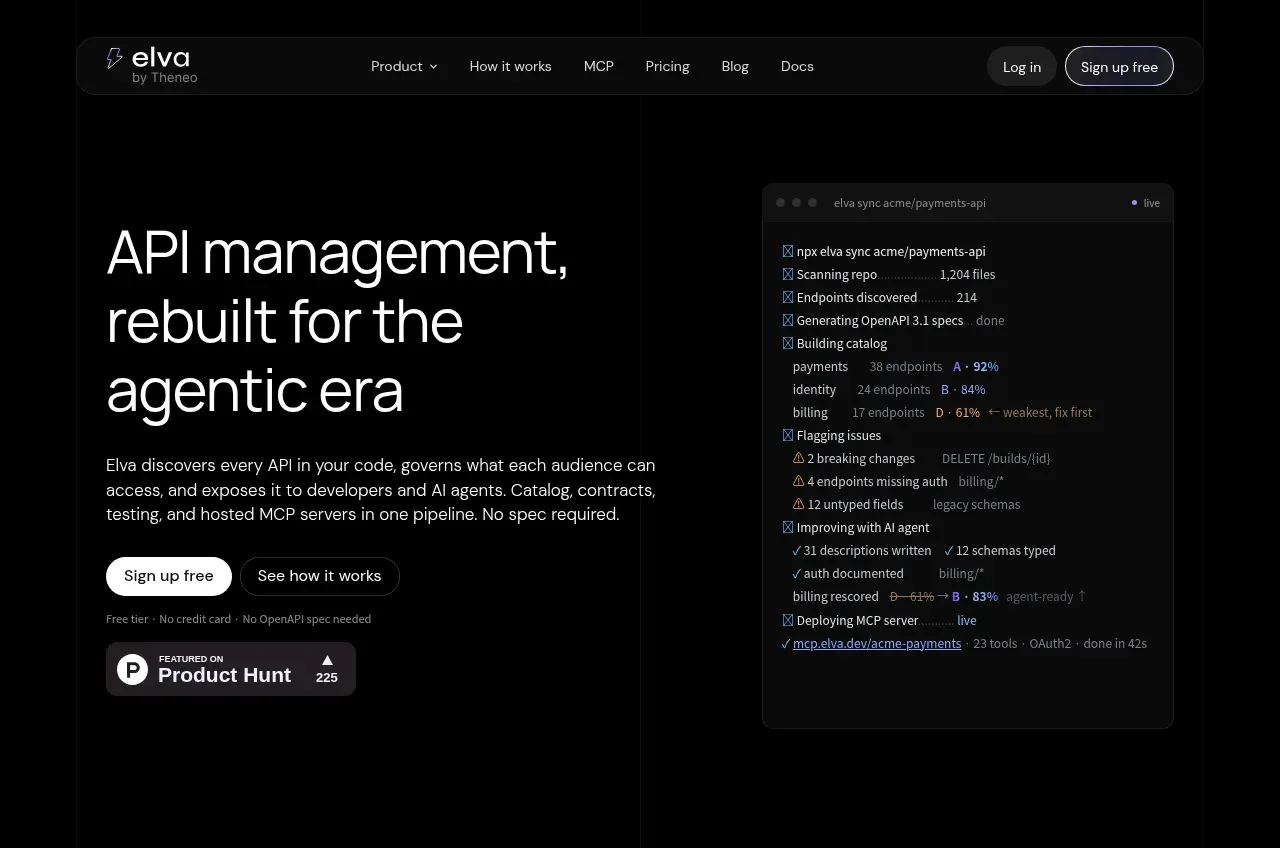Viewport: 1280px width, 848px height.
Task: Open the Featured on Product Hunt badge
Action: tap(231, 669)
